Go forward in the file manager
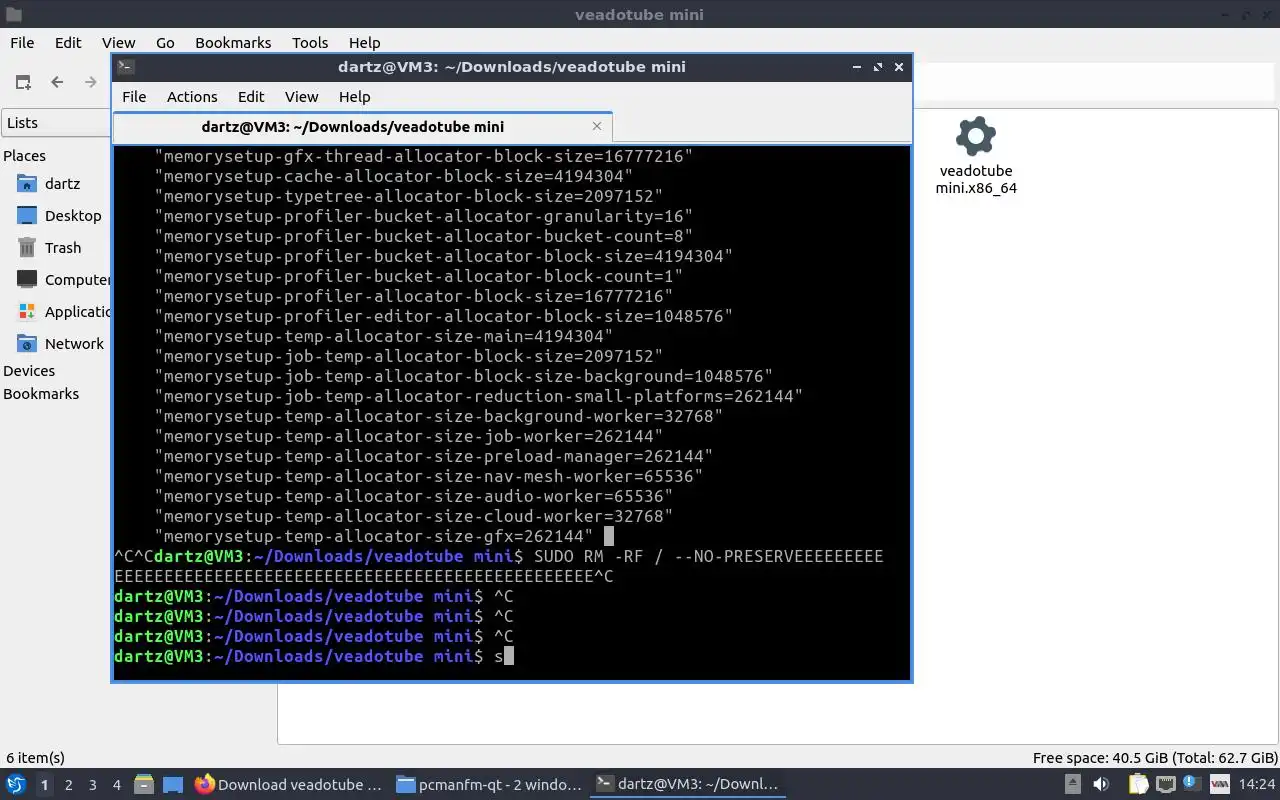Image resolution: width=1280 pixels, height=800 pixels. pyautogui.click(x=91, y=82)
